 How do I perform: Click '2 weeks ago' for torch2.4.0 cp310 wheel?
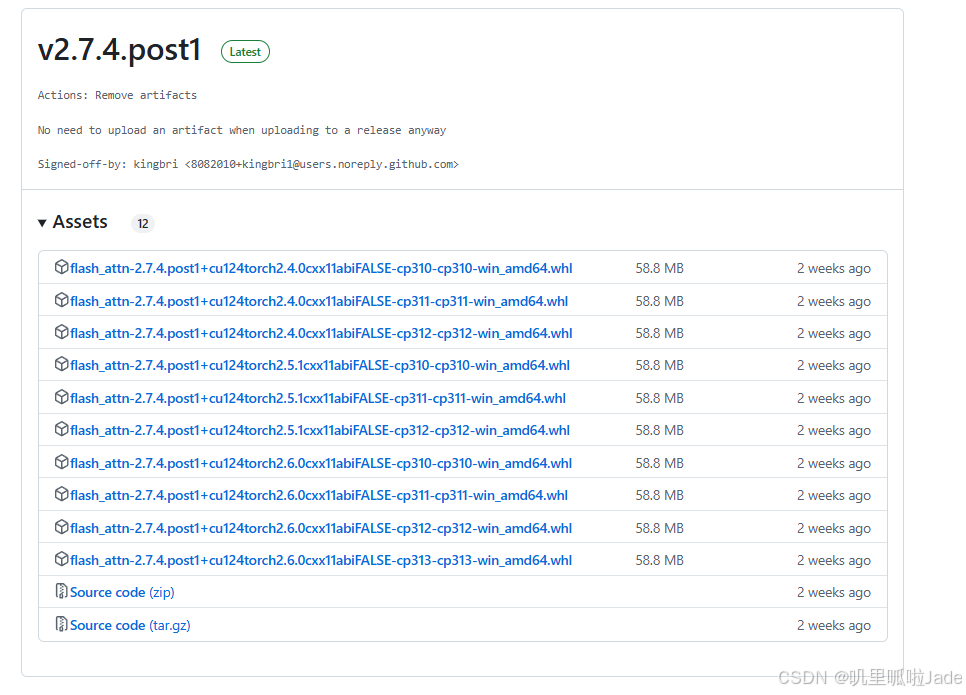pos(834,269)
